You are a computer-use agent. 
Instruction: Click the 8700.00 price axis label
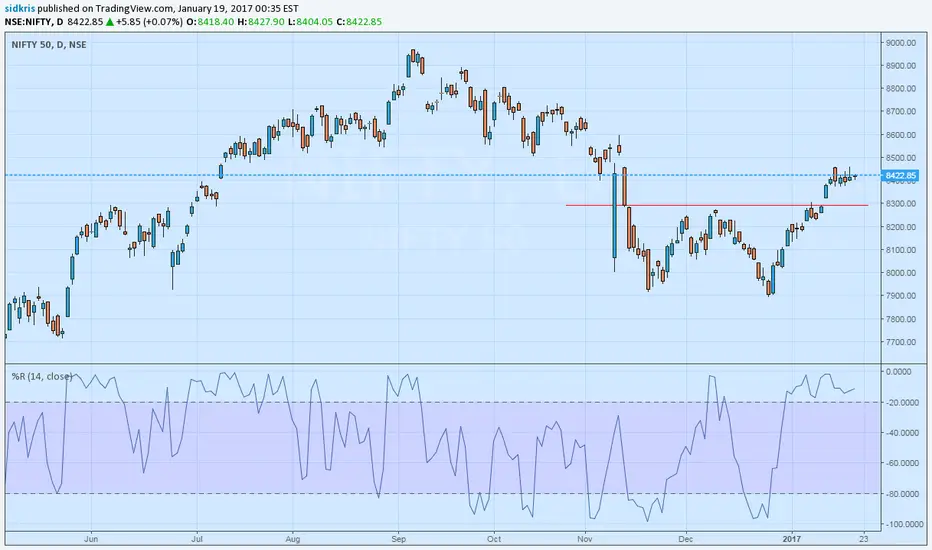click(901, 112)
